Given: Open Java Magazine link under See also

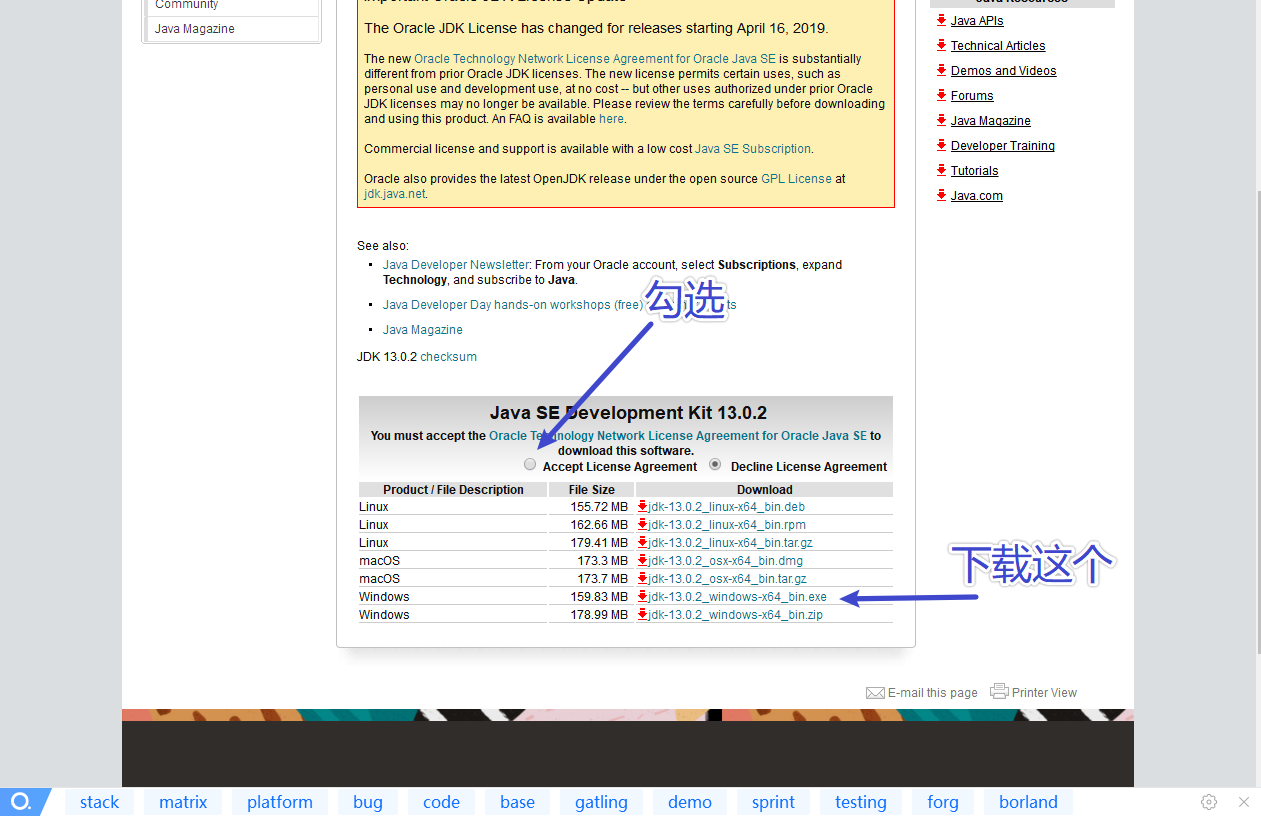Looking at the screenshot, I should tap(423, 330).
